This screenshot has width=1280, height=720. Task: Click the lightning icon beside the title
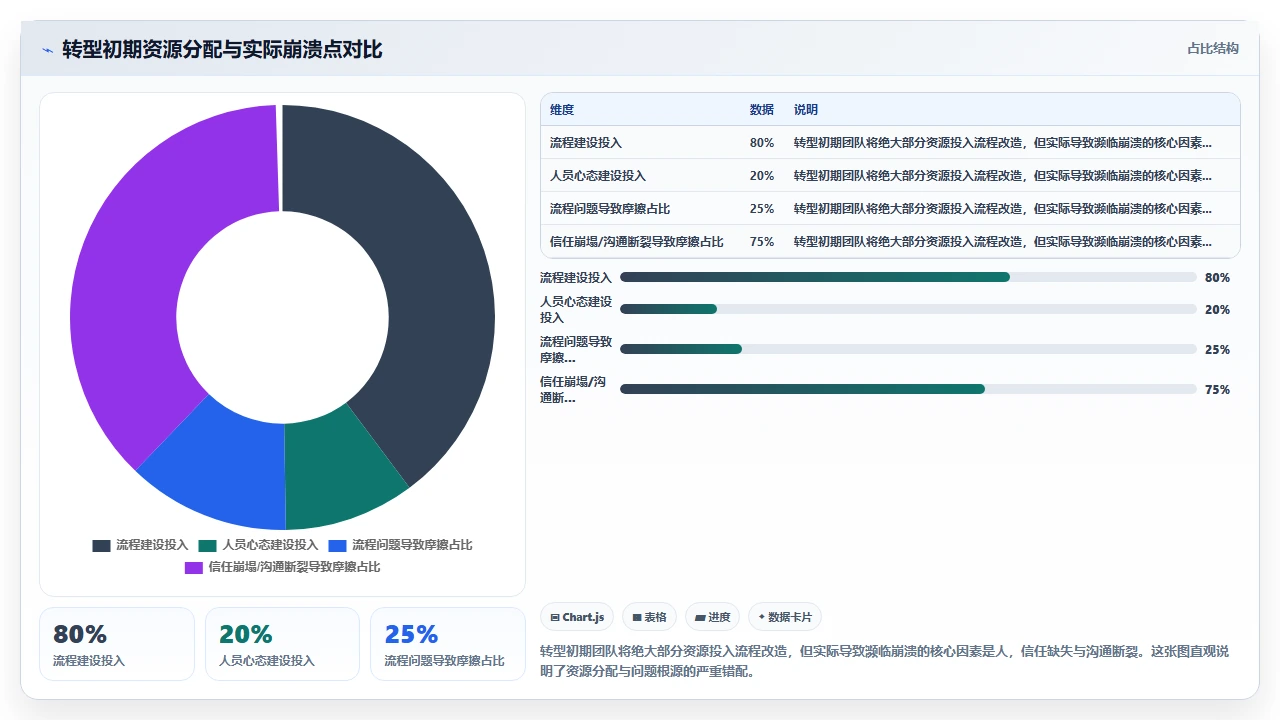pos(48,50)
